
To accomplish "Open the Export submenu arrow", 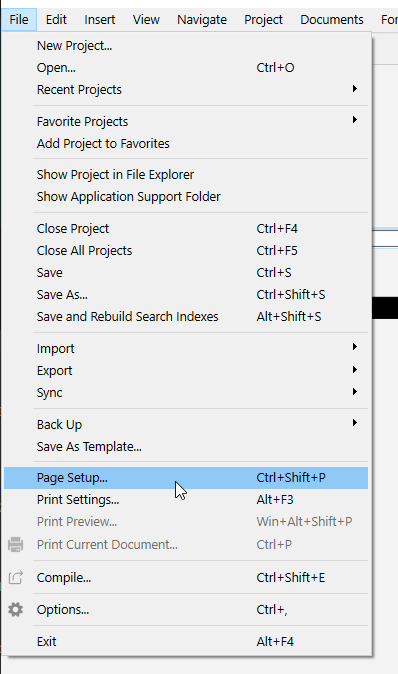I will coord(355,370).
